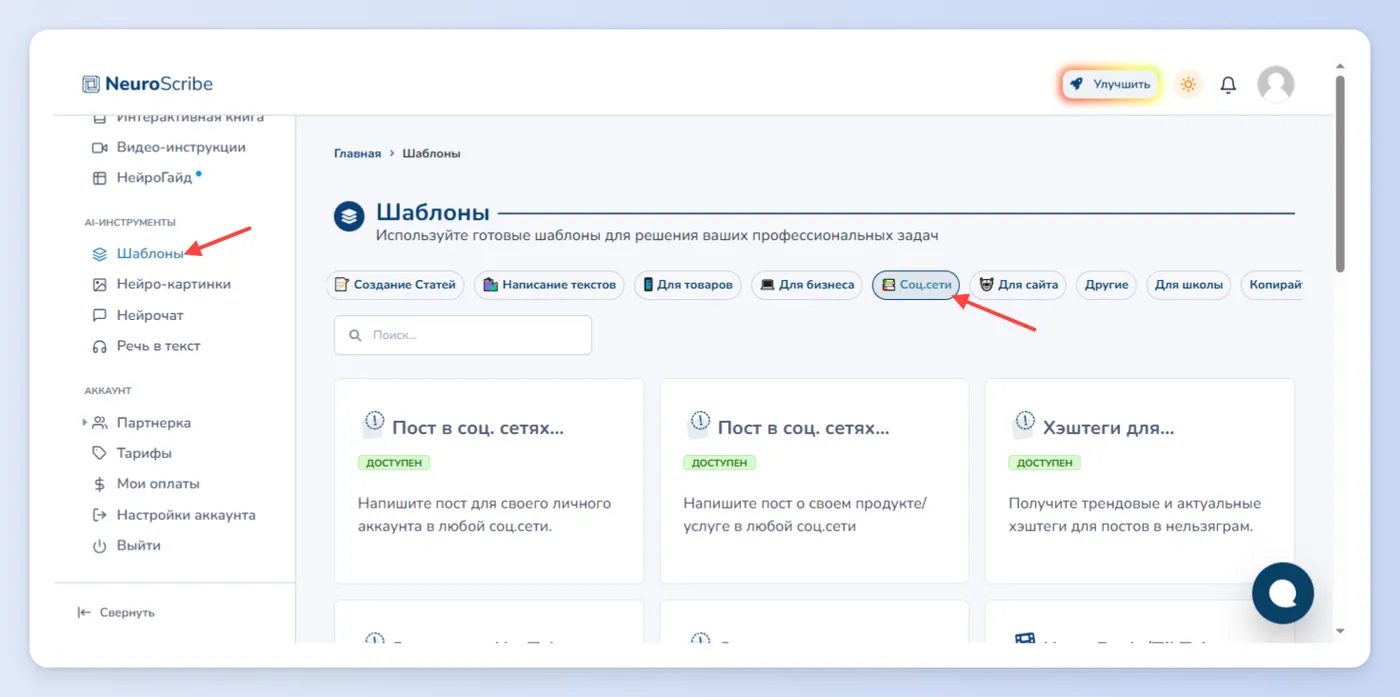The width and height of the screenshot is (1400, 697).
Task: Expand the Партнерка section arrow
Action: pyautogui.click(x=85, y=423)
